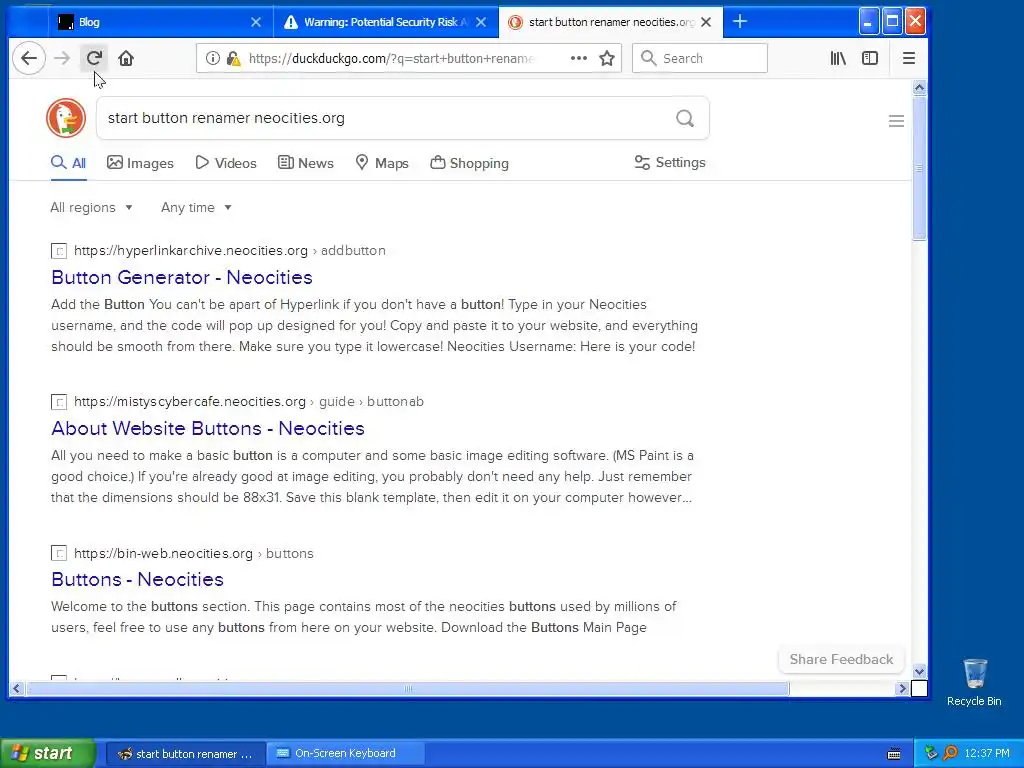1024x768 pixels.
Task: Click the vertical scrollbar thumb
Action: tap(919, 168)
